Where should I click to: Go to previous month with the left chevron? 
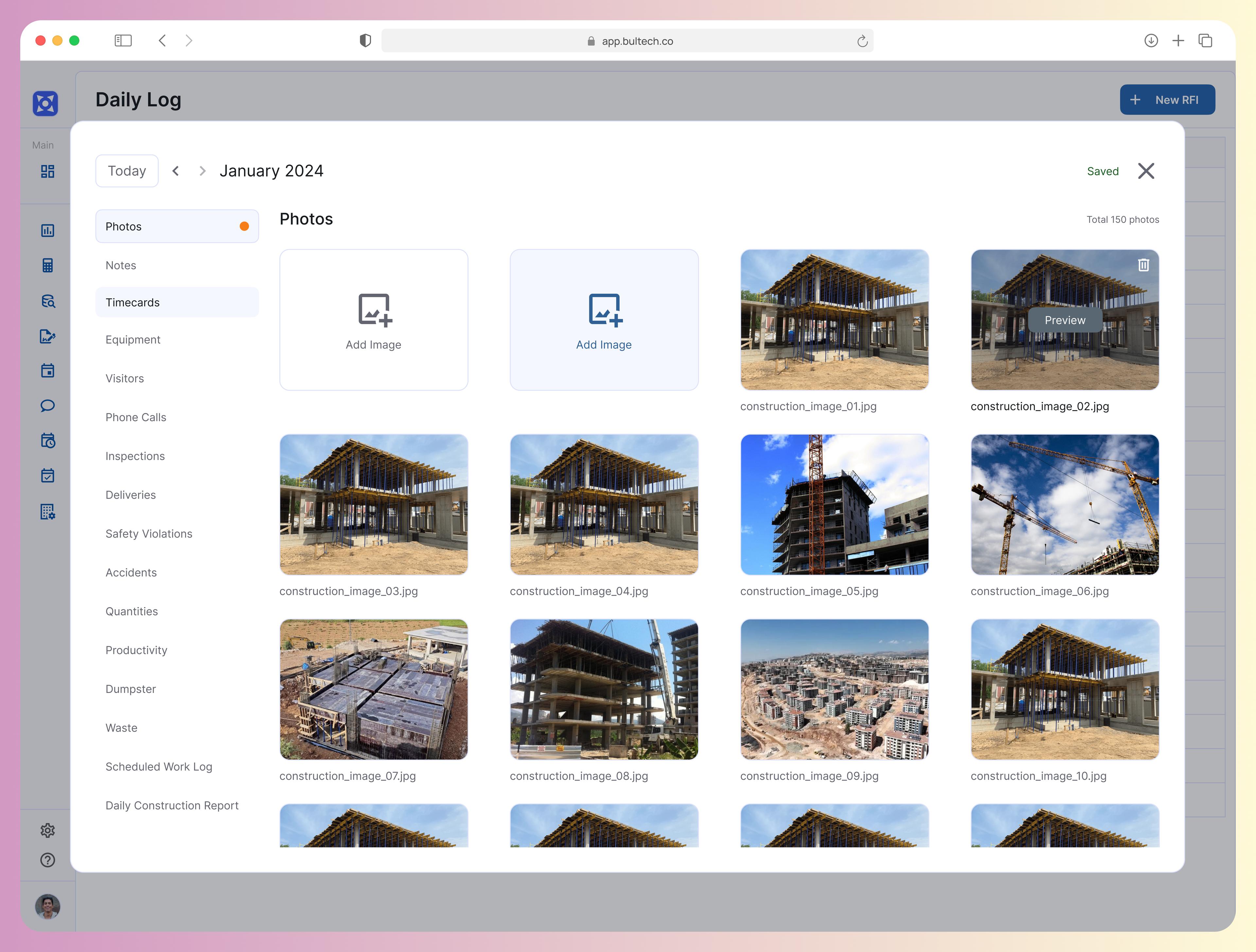click(x=176, y=170)
